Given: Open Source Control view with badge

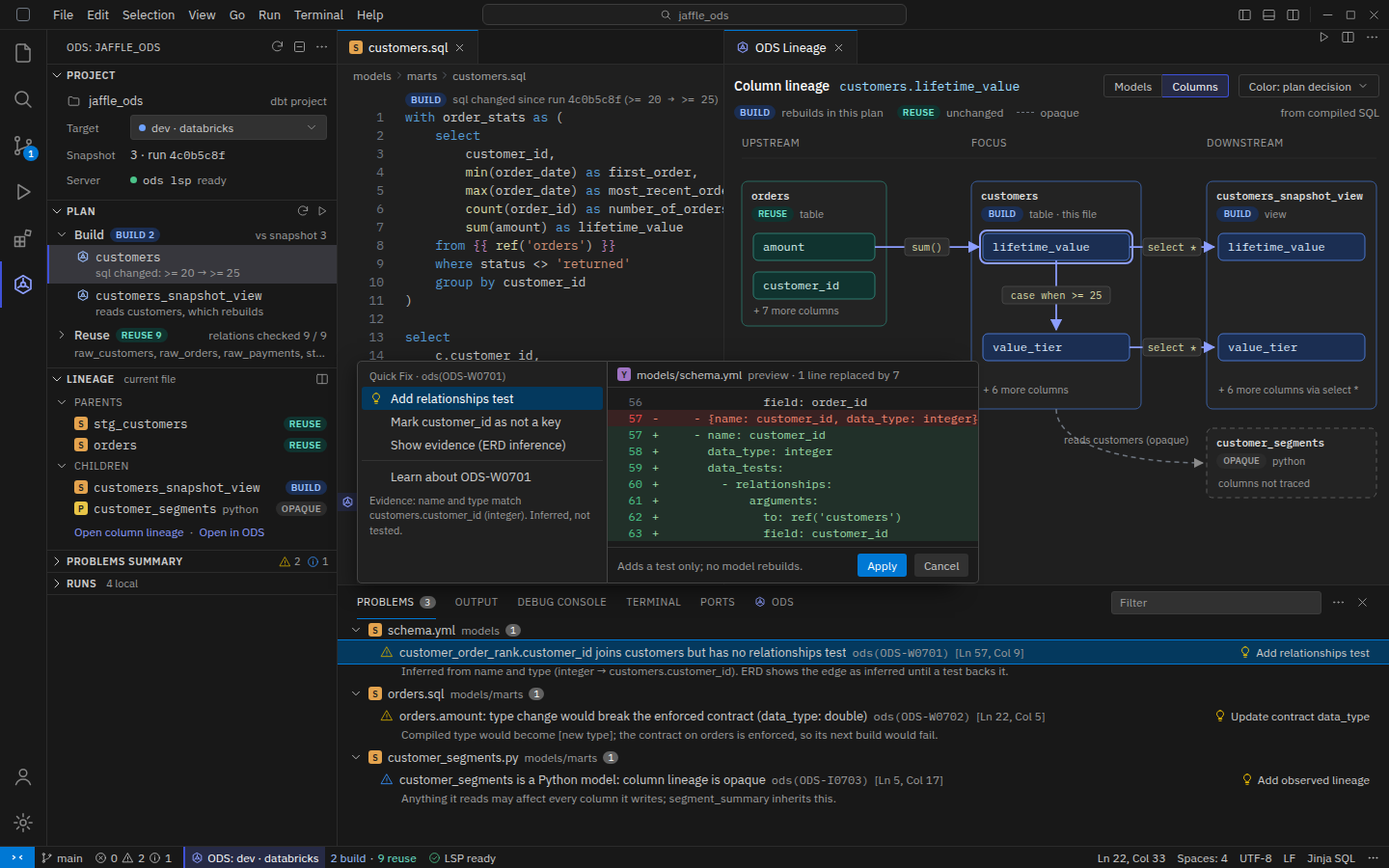Looking at the screenshot, I should click(23, 146).
